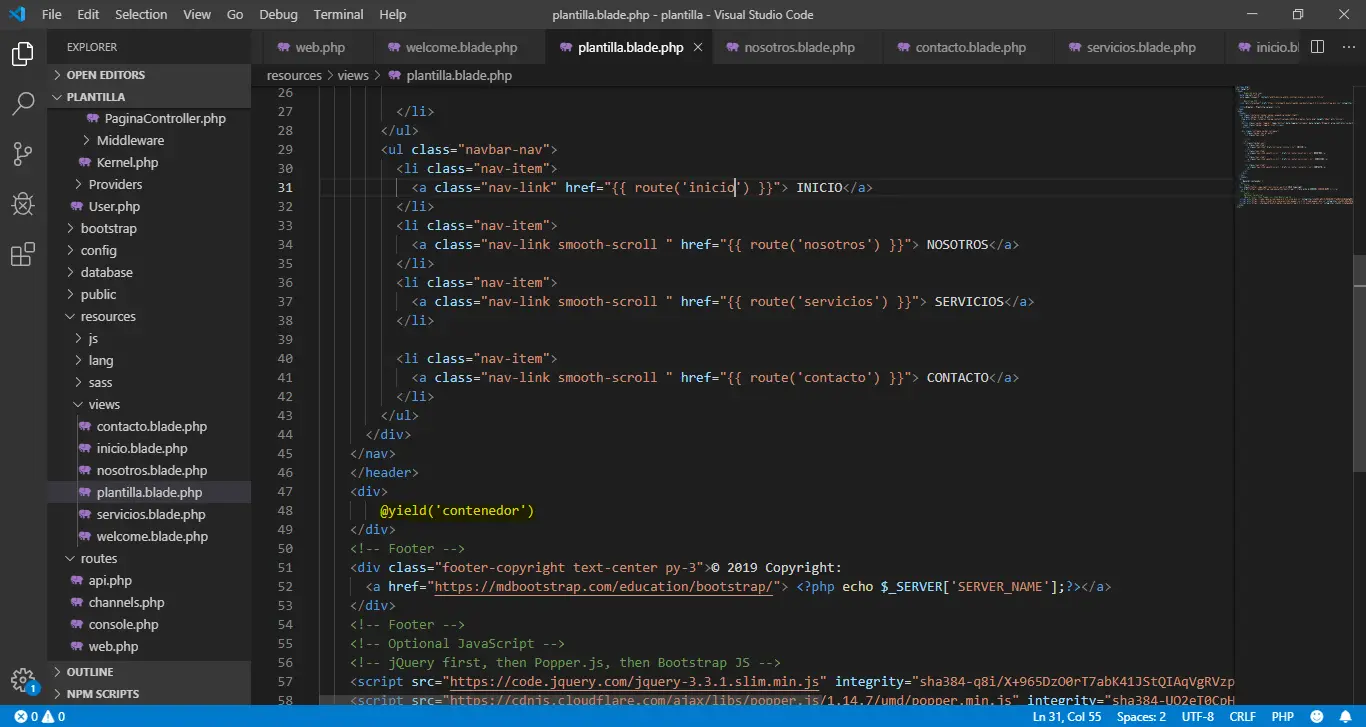Viewport: 1366px width, 727px height.
Task: Close the plantilla.blade.php tab
Action: coord(697,46)
